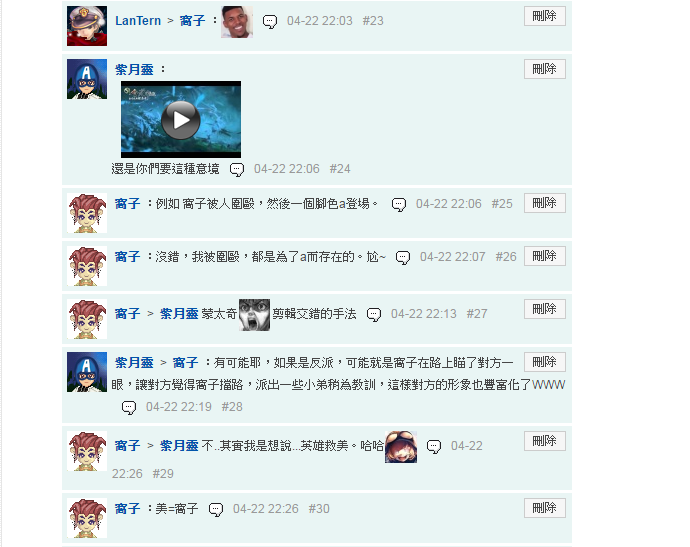The image size is (690, 547).
Task: Open LanTern username link
Action: (x=138, y=21)
